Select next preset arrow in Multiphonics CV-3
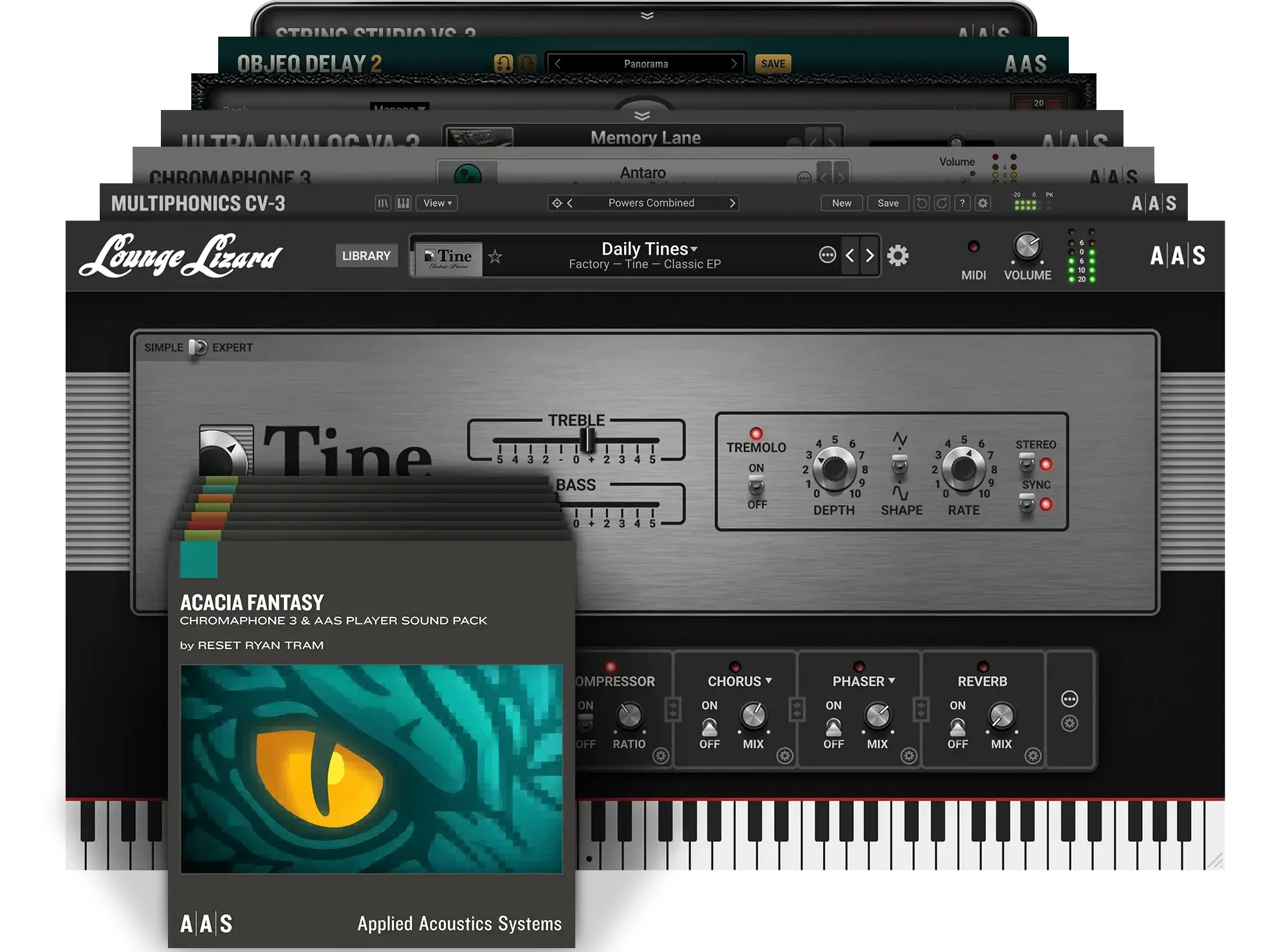This screenshot has height=952, width=1285. (x=732, y=203)
